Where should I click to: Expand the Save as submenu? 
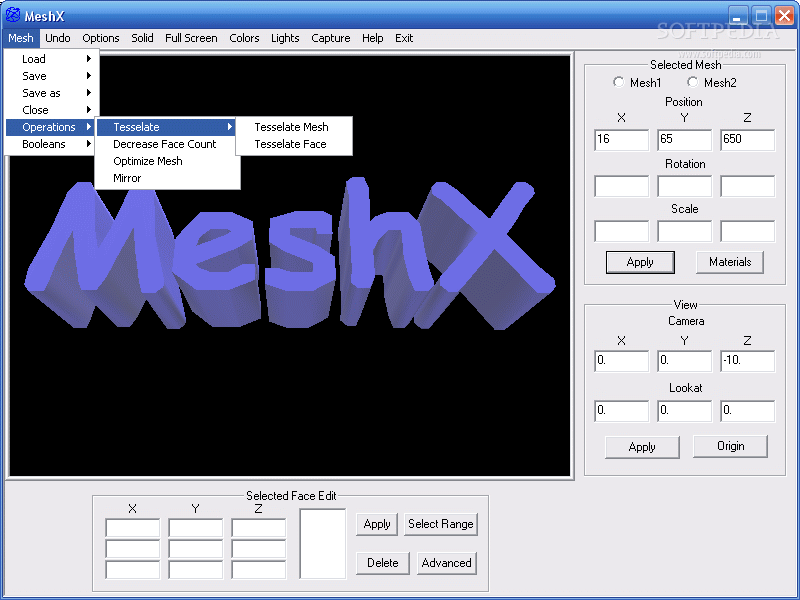(51, 93)
